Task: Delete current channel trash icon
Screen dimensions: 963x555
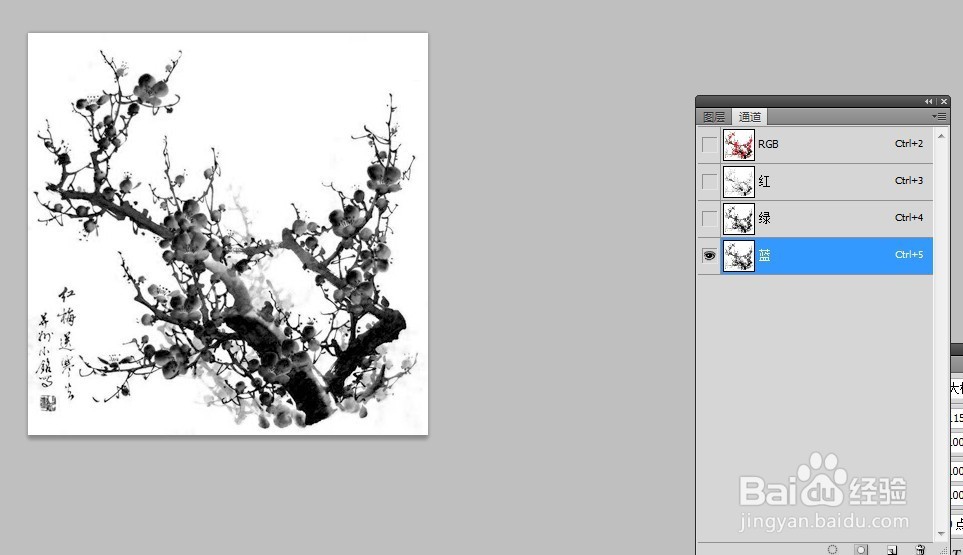Action: click(920, 549)
